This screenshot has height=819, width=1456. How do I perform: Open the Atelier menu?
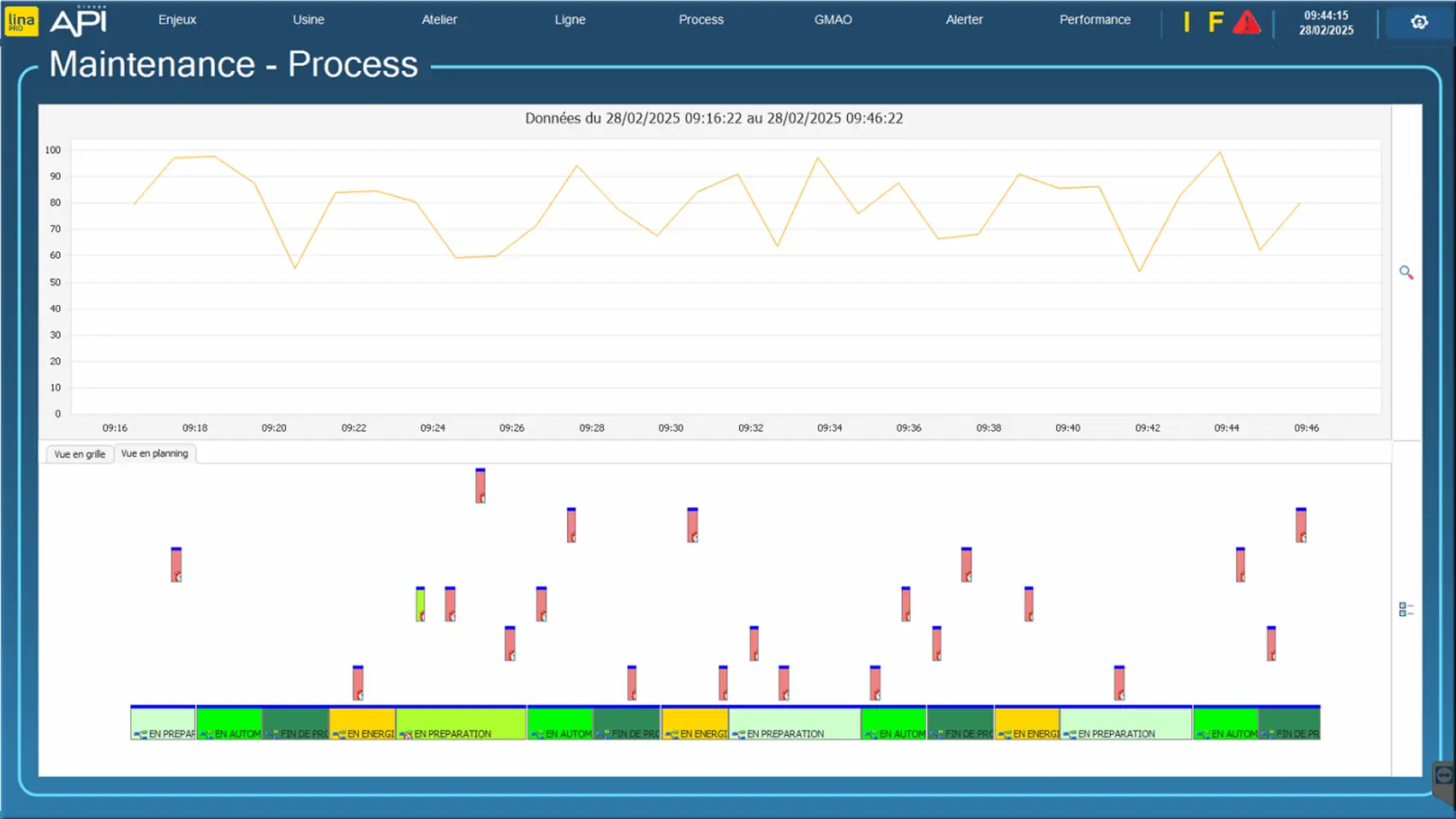[439, 20]
